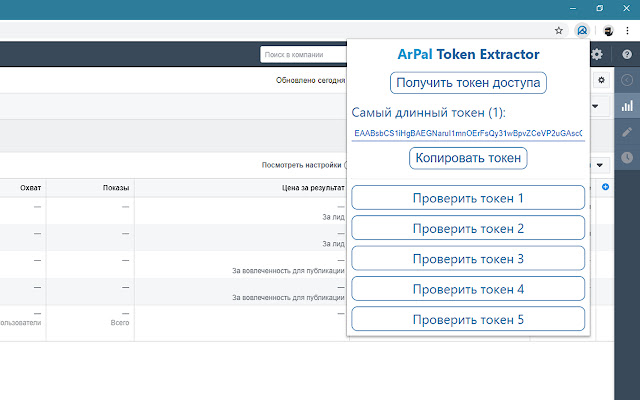Open the help question mark icon
The height and width of the screenshot is (400, 640).
pyautogui.click(x=627, y=54)
